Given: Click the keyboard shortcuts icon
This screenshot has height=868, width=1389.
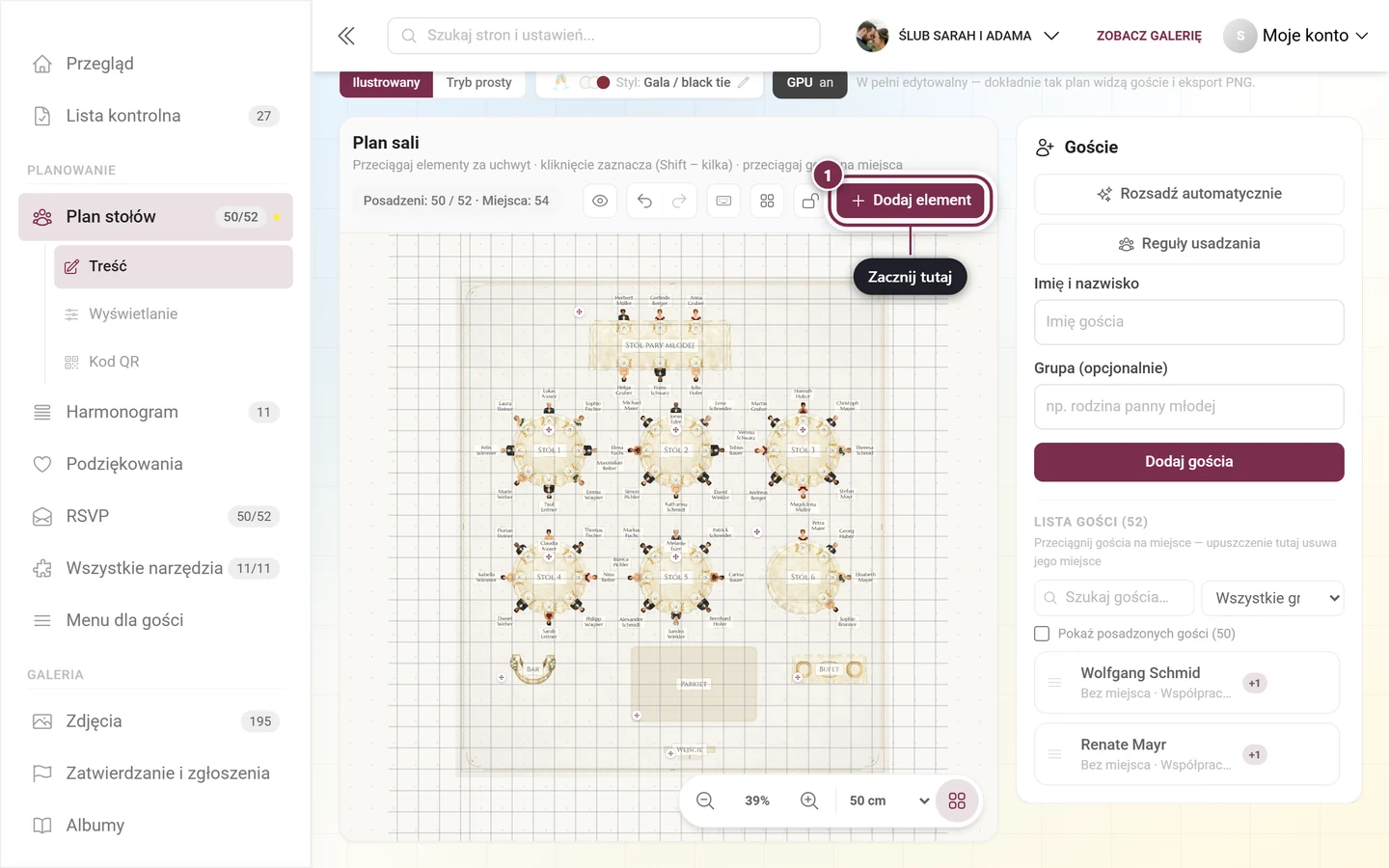Looking at the screenshot, I should pos(723,201).
